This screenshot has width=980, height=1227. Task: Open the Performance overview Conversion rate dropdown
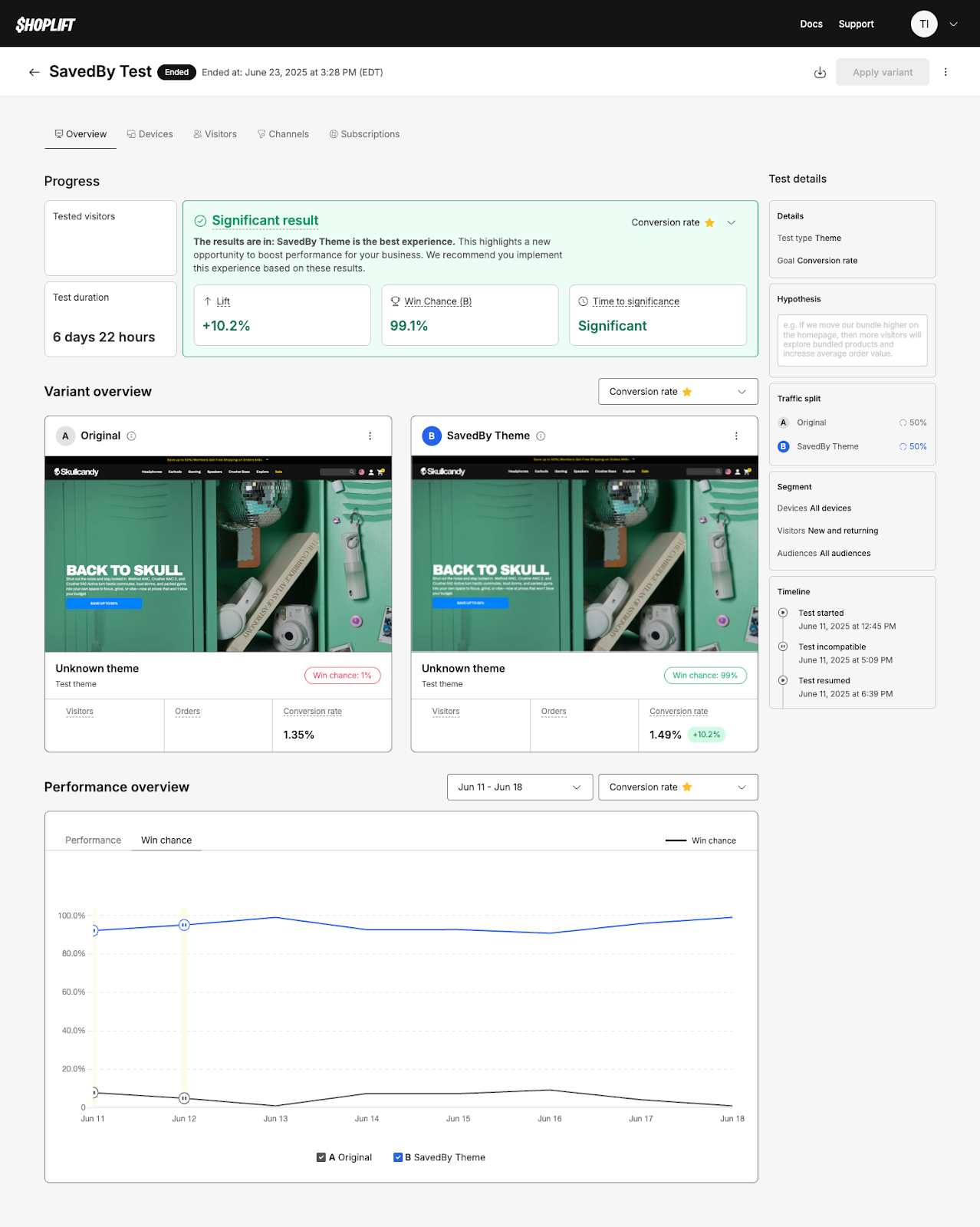pyautogui.click(x=678, y=787)
